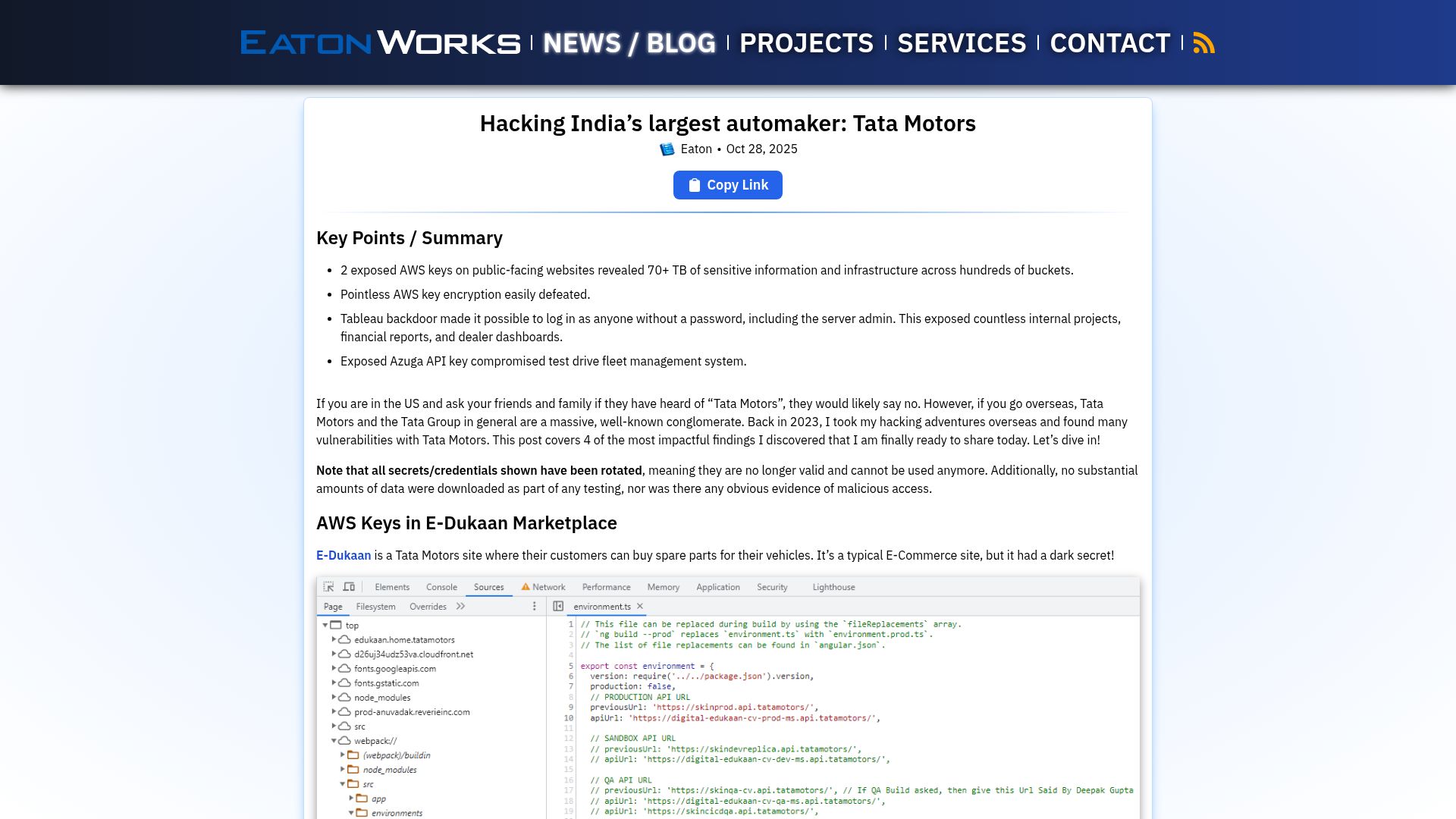Viewport: 1456px width, 819px height.
Task: Click the 'Oct 28, 2025' date text
Action: coord(761,149)
